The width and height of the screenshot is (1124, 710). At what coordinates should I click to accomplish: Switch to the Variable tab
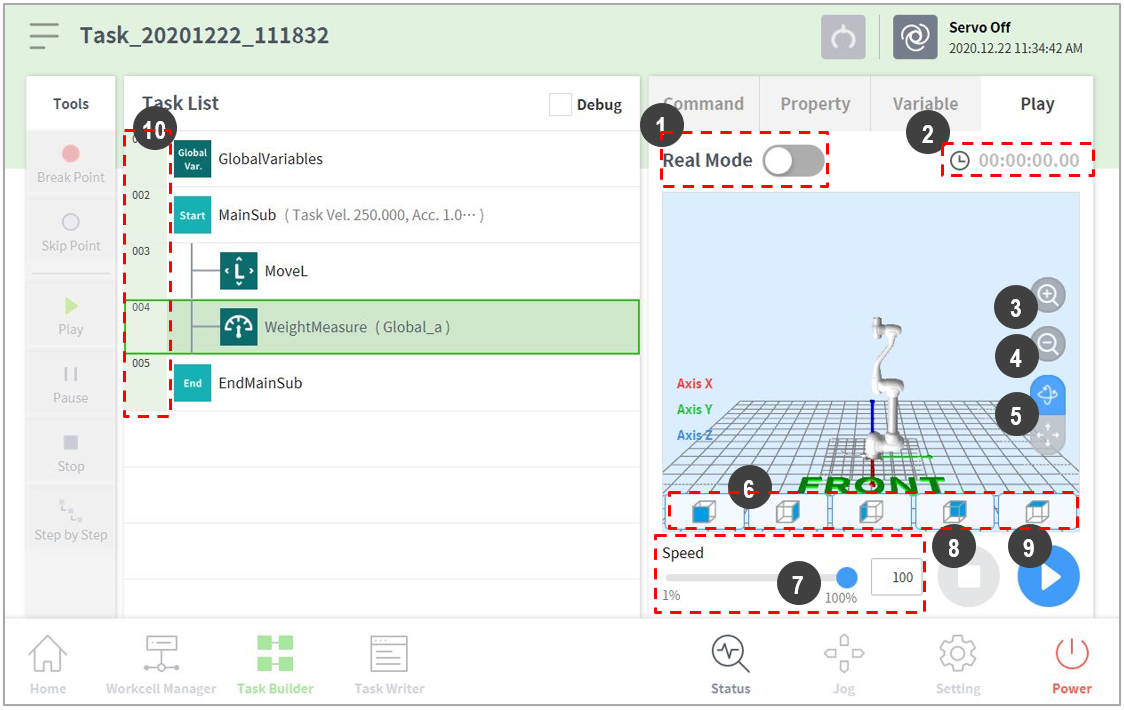[x=925, y=104]
